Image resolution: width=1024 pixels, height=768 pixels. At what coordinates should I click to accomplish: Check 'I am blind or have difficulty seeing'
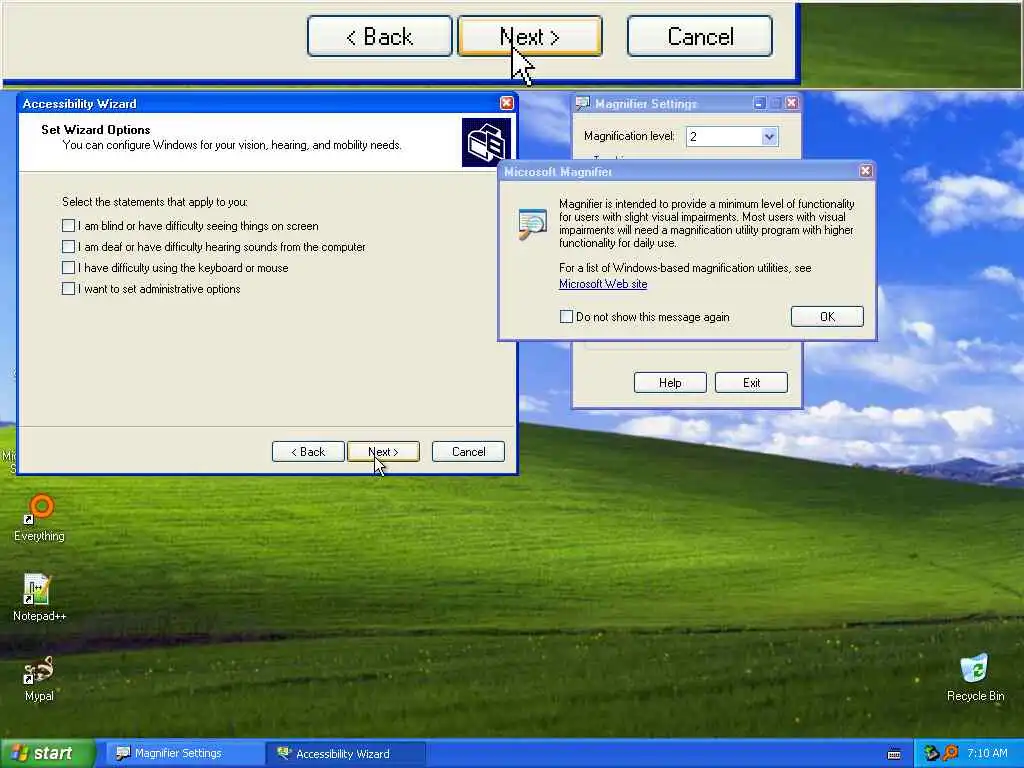tap(68, 226)
